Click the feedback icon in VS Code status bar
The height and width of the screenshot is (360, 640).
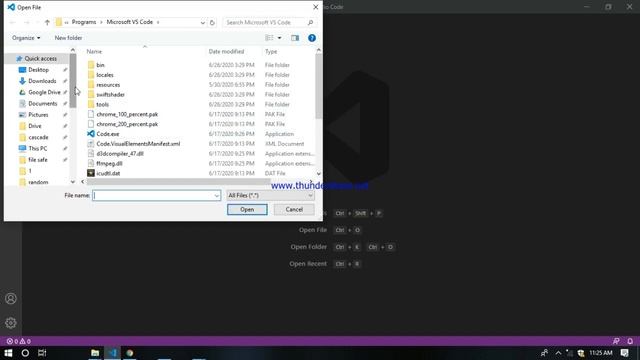point(616,341)
